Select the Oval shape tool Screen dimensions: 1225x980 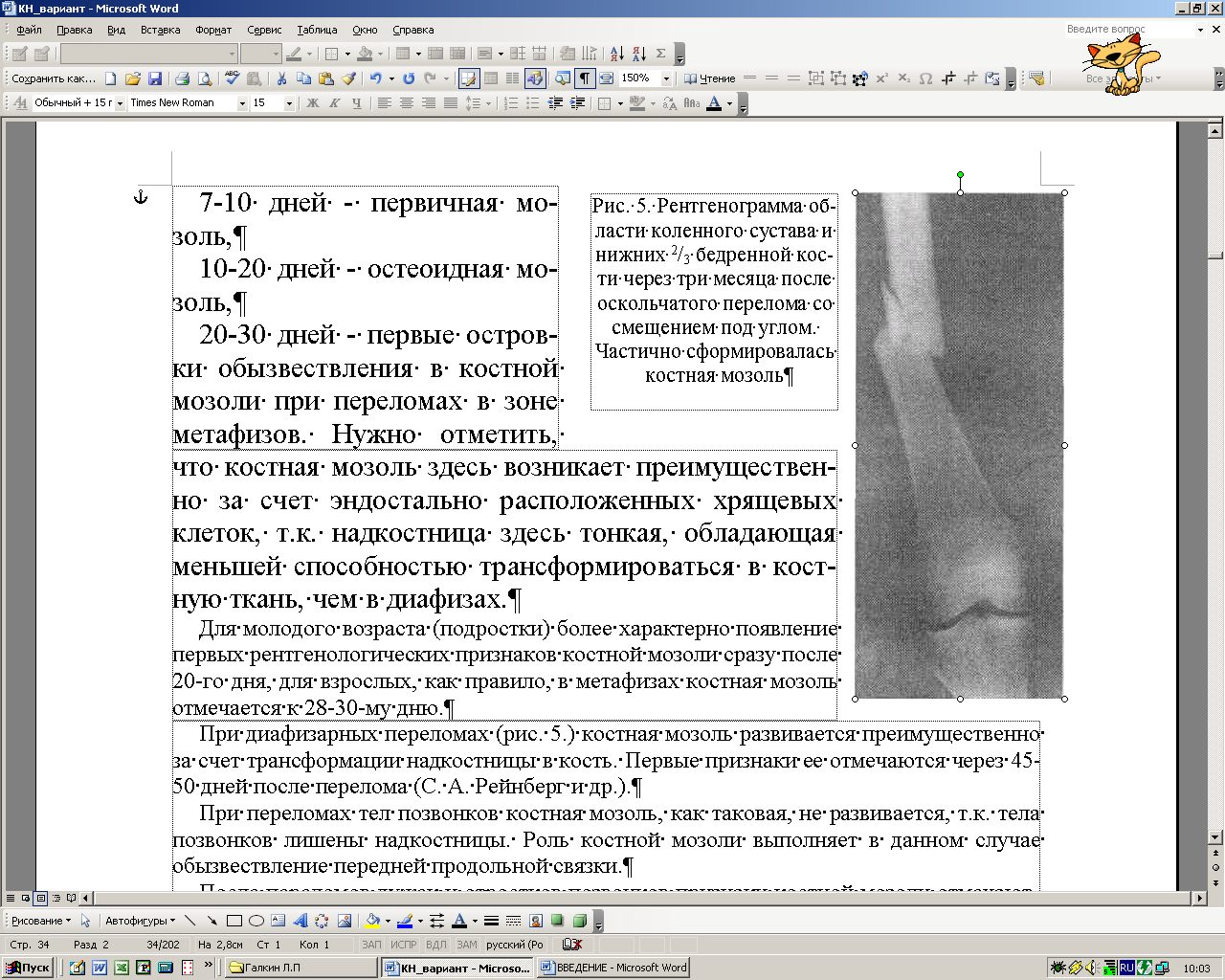tap(256, 921)
